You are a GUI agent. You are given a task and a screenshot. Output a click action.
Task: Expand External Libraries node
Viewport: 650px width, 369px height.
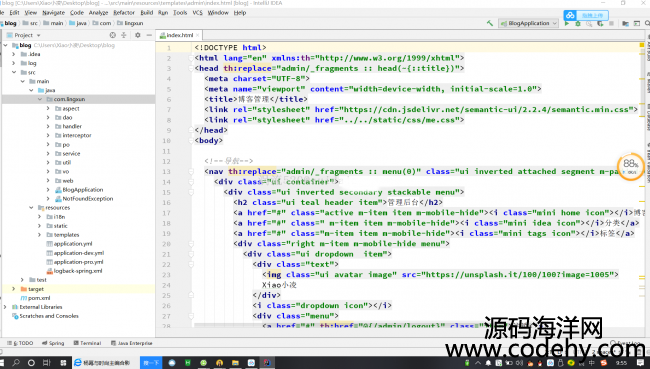(5, 307)
